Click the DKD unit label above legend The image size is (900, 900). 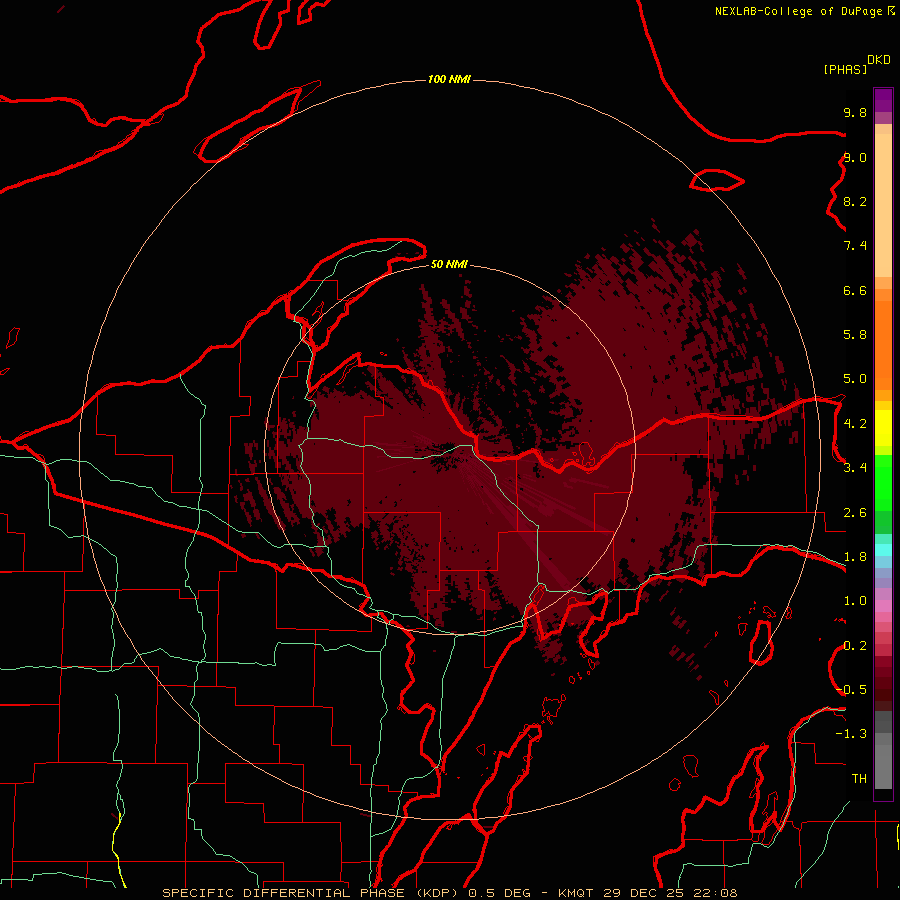879,60
